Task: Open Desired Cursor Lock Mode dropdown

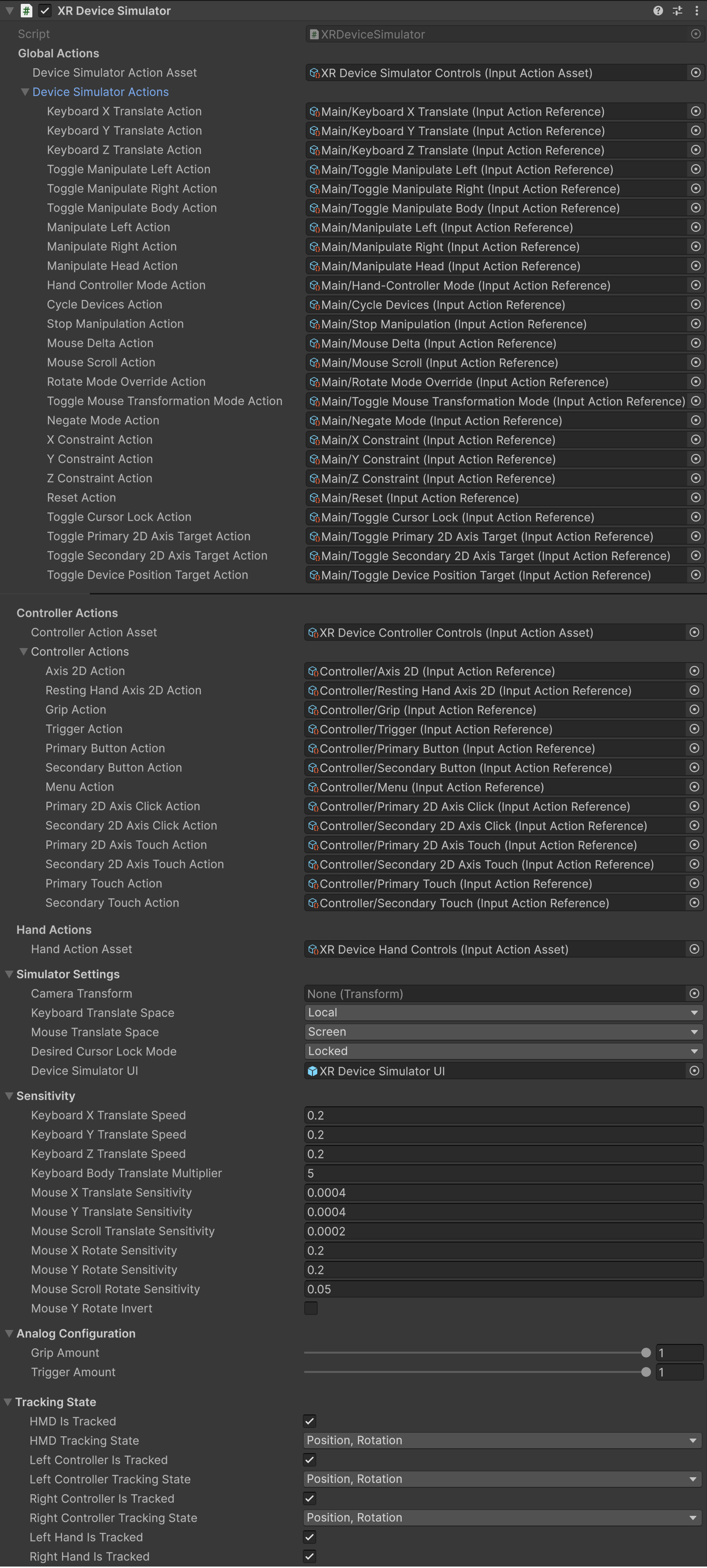Action: point(503,1051)
